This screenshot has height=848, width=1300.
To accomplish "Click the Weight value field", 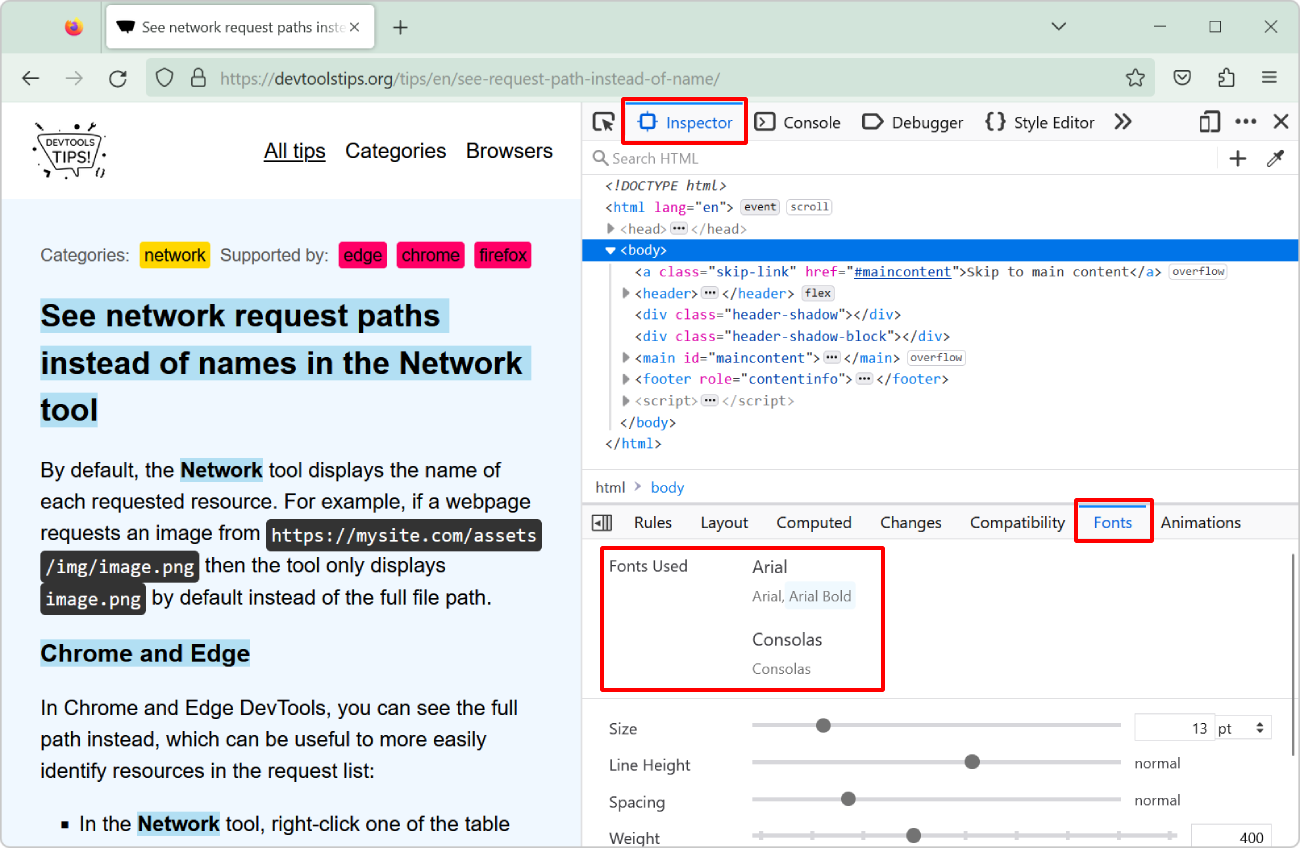I will point(1231,836).
